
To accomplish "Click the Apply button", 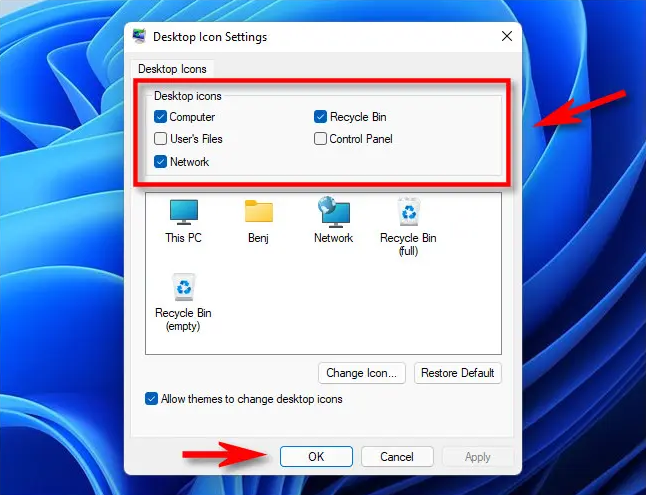I will click(x=477, y=457).
